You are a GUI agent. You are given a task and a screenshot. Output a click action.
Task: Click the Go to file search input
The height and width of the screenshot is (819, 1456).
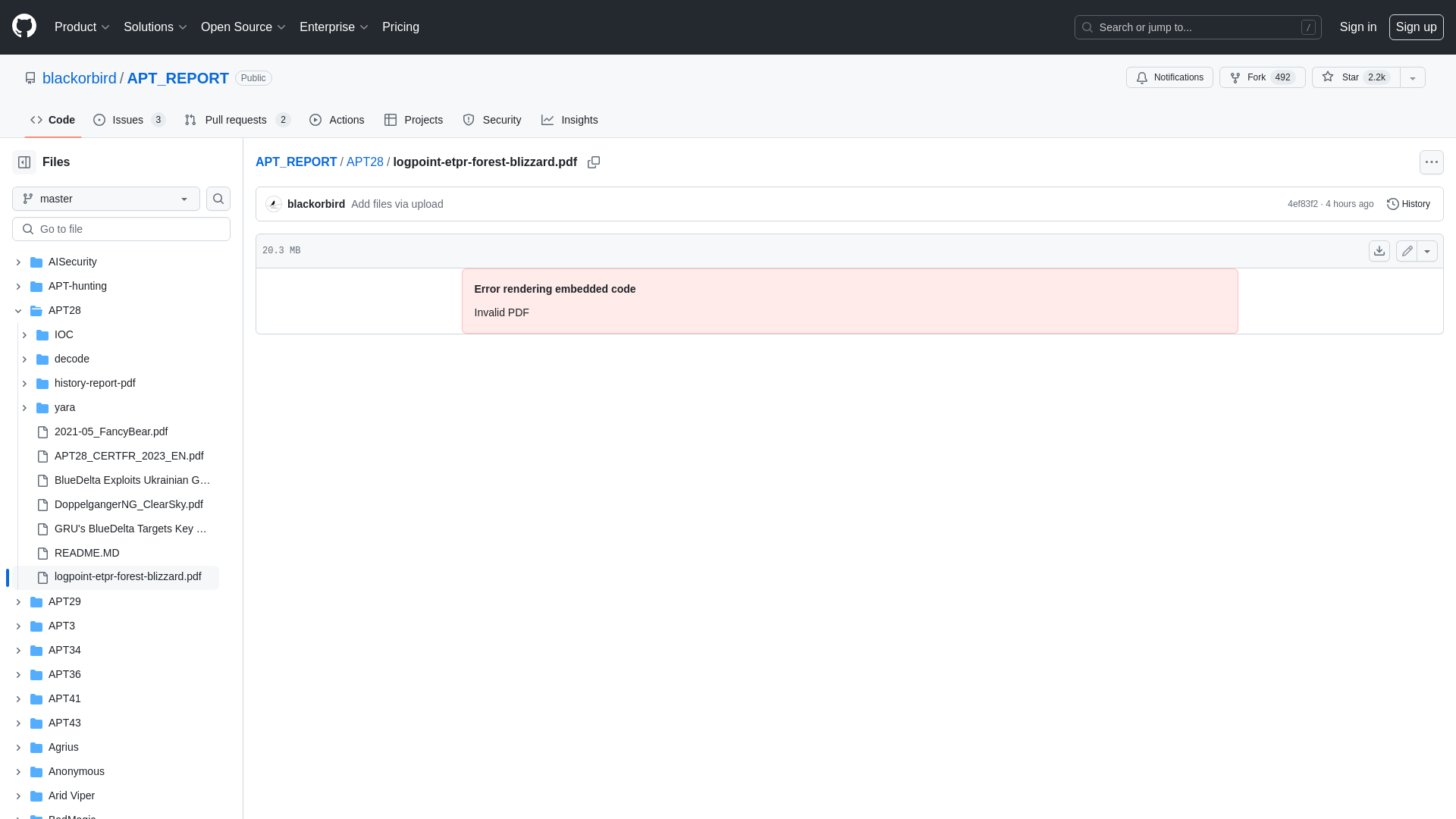click(x=121, y=228)
